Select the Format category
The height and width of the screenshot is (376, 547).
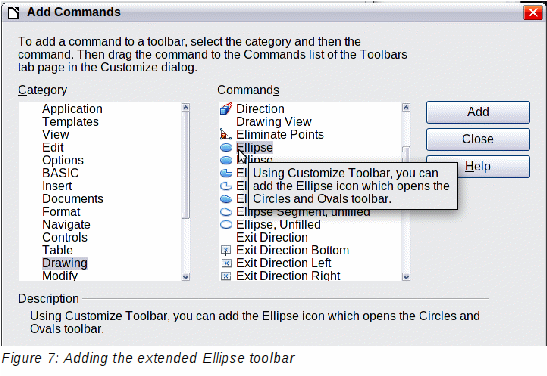(61, 212)
